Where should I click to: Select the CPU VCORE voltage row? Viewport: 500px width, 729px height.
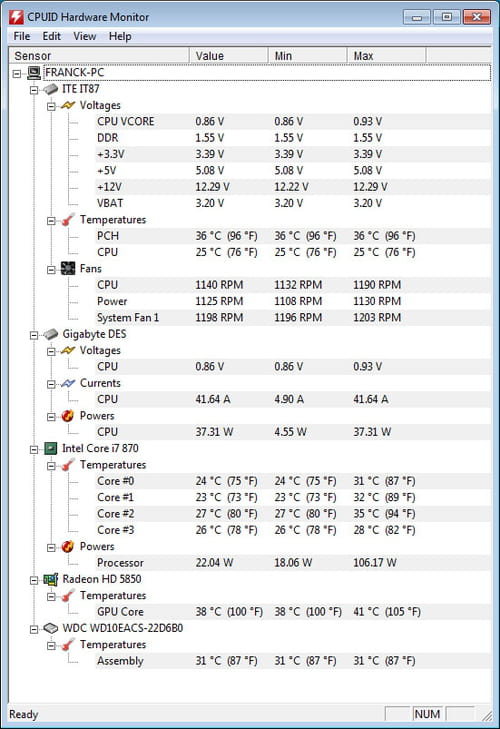tap(293, 121)
